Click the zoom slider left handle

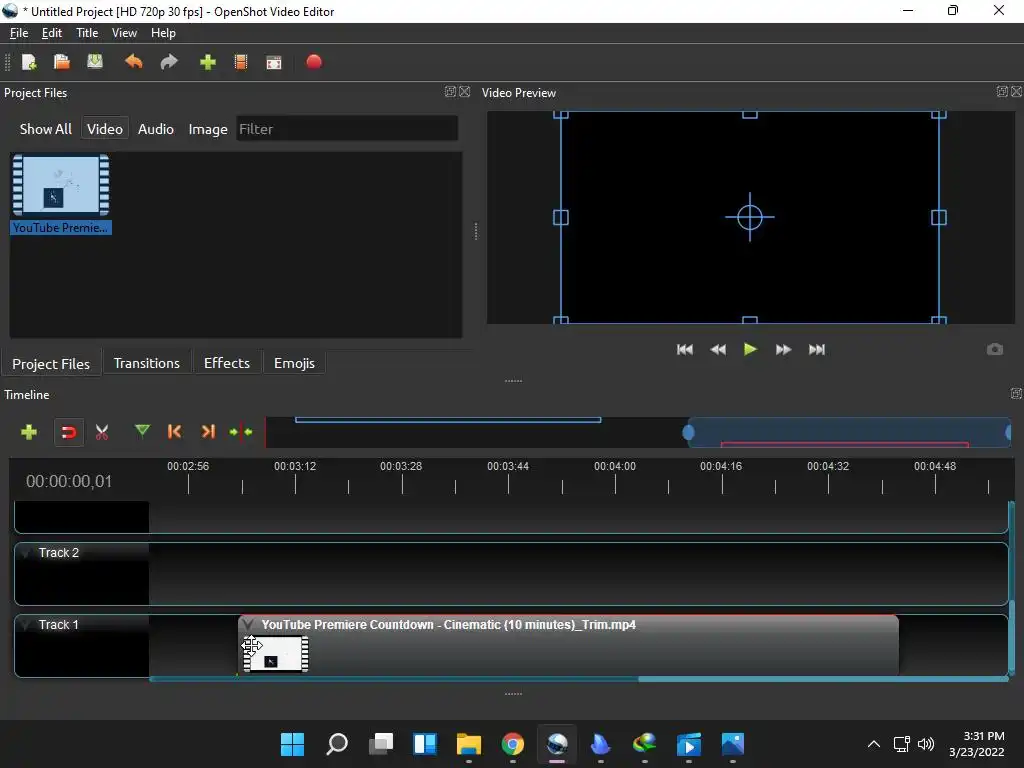688,432
